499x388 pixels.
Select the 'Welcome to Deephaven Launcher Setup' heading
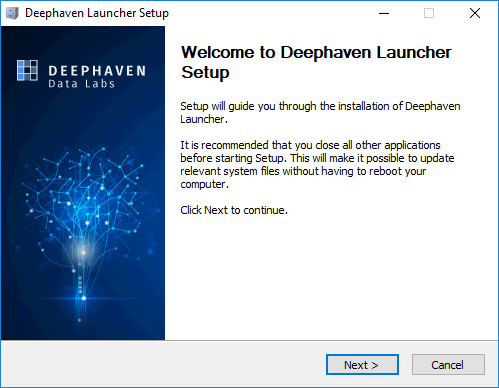316,62
